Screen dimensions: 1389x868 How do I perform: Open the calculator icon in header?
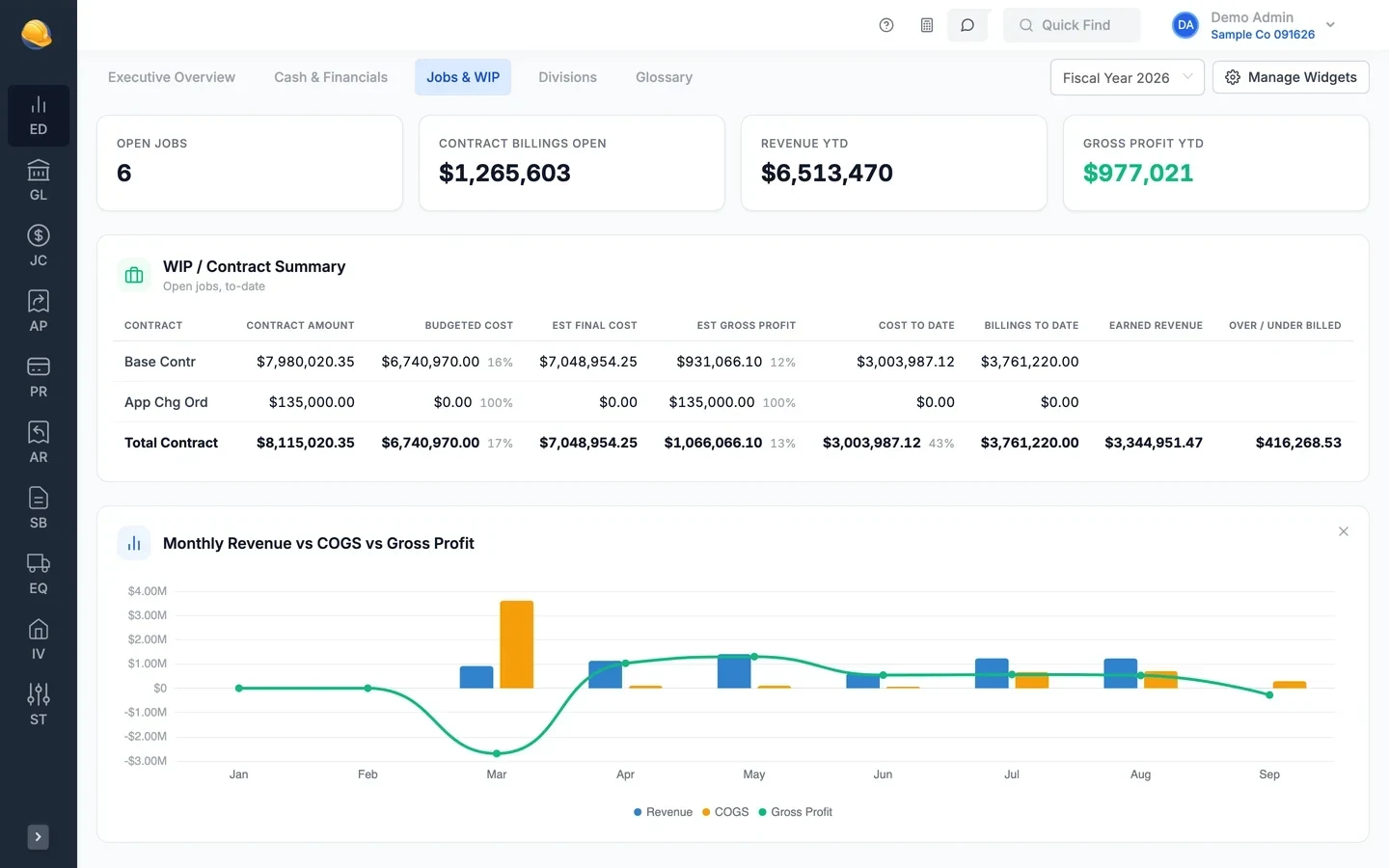(x=927, y=25)
